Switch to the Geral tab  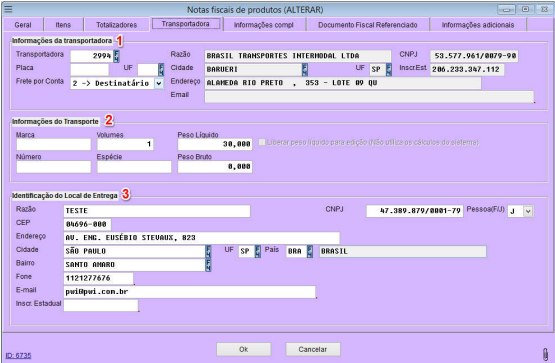point(23,25)
